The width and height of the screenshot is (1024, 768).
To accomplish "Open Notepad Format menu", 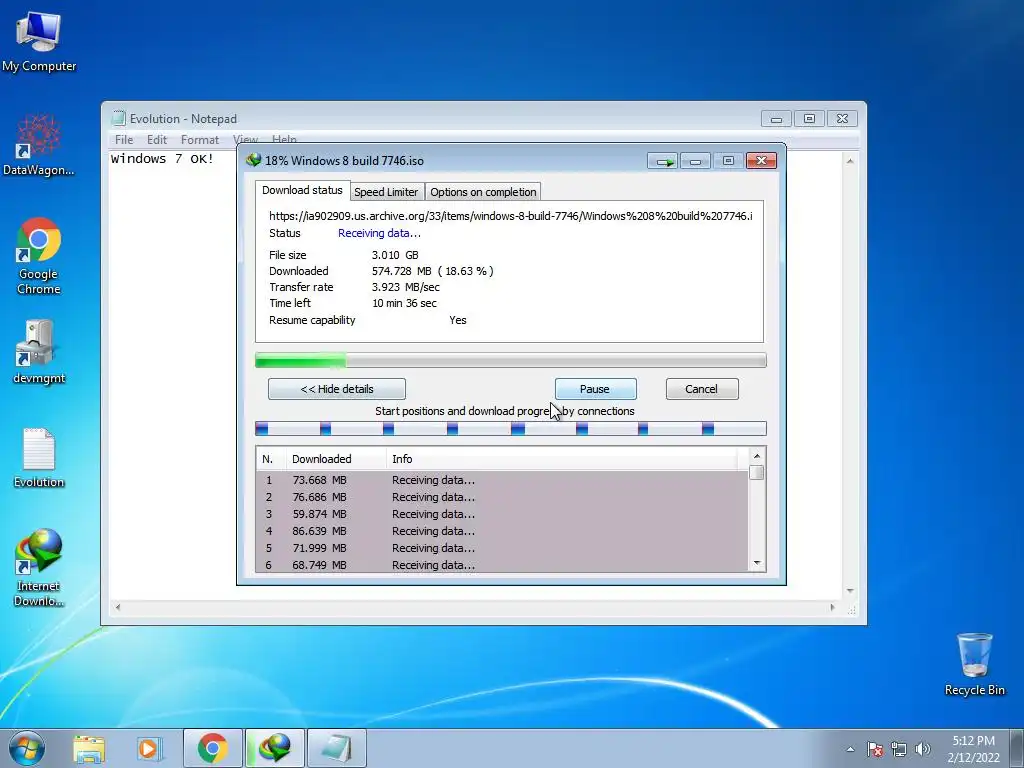I will pos(200,140).
